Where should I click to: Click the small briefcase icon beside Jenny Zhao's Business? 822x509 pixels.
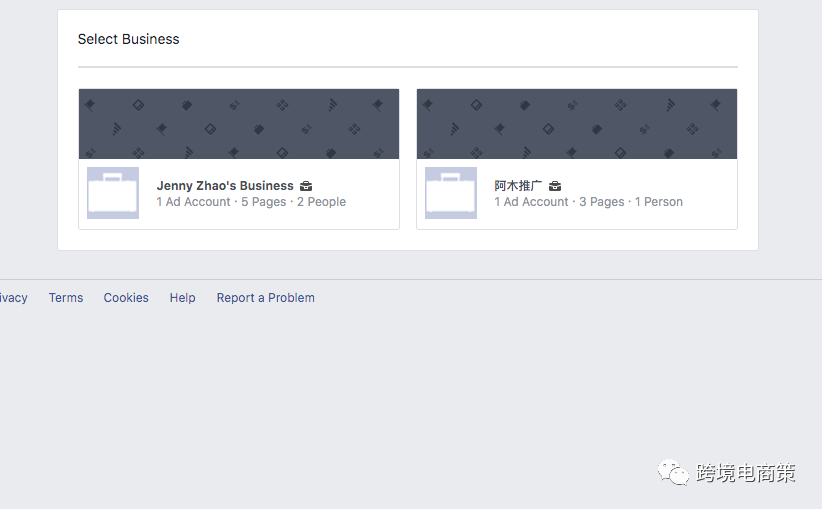click(306, 186)
